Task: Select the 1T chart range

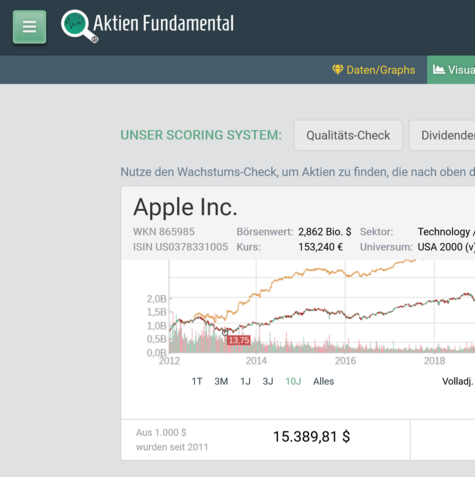Action: pyautogui.click(x=197, y=381)
